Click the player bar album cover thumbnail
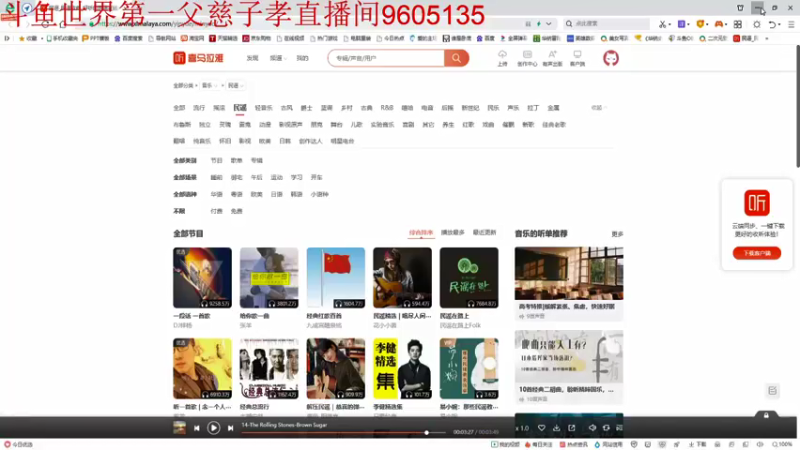 click(180, 428)
